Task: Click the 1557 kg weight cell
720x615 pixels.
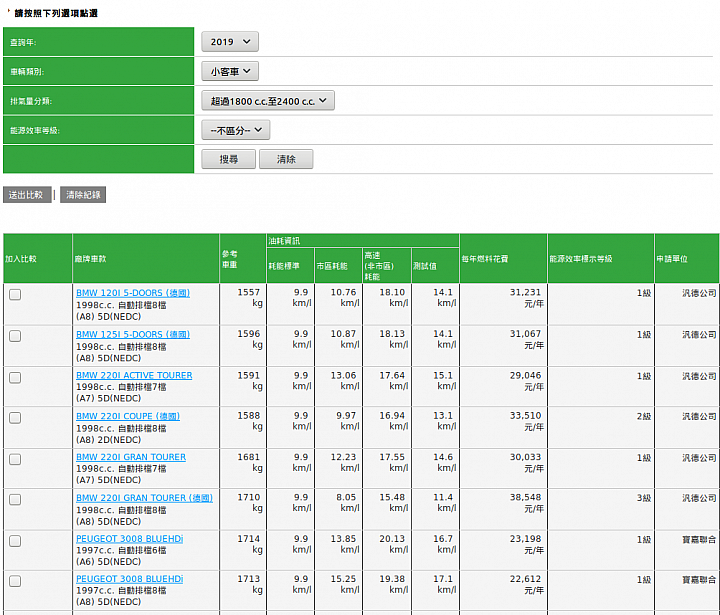Action: click(x=243, y=304)
